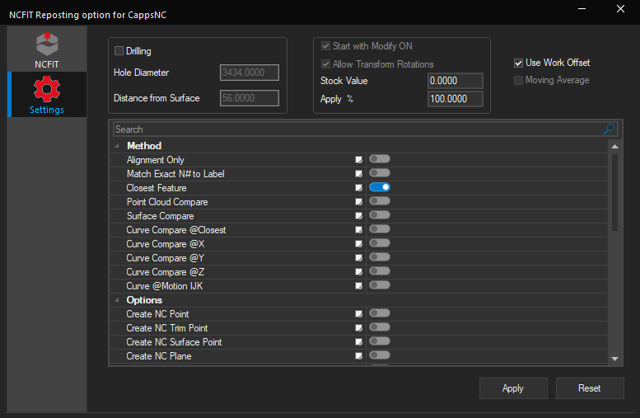Click the note icon beside Create NC Point
This screenshot has height=418, width=640.
point(358,314)
